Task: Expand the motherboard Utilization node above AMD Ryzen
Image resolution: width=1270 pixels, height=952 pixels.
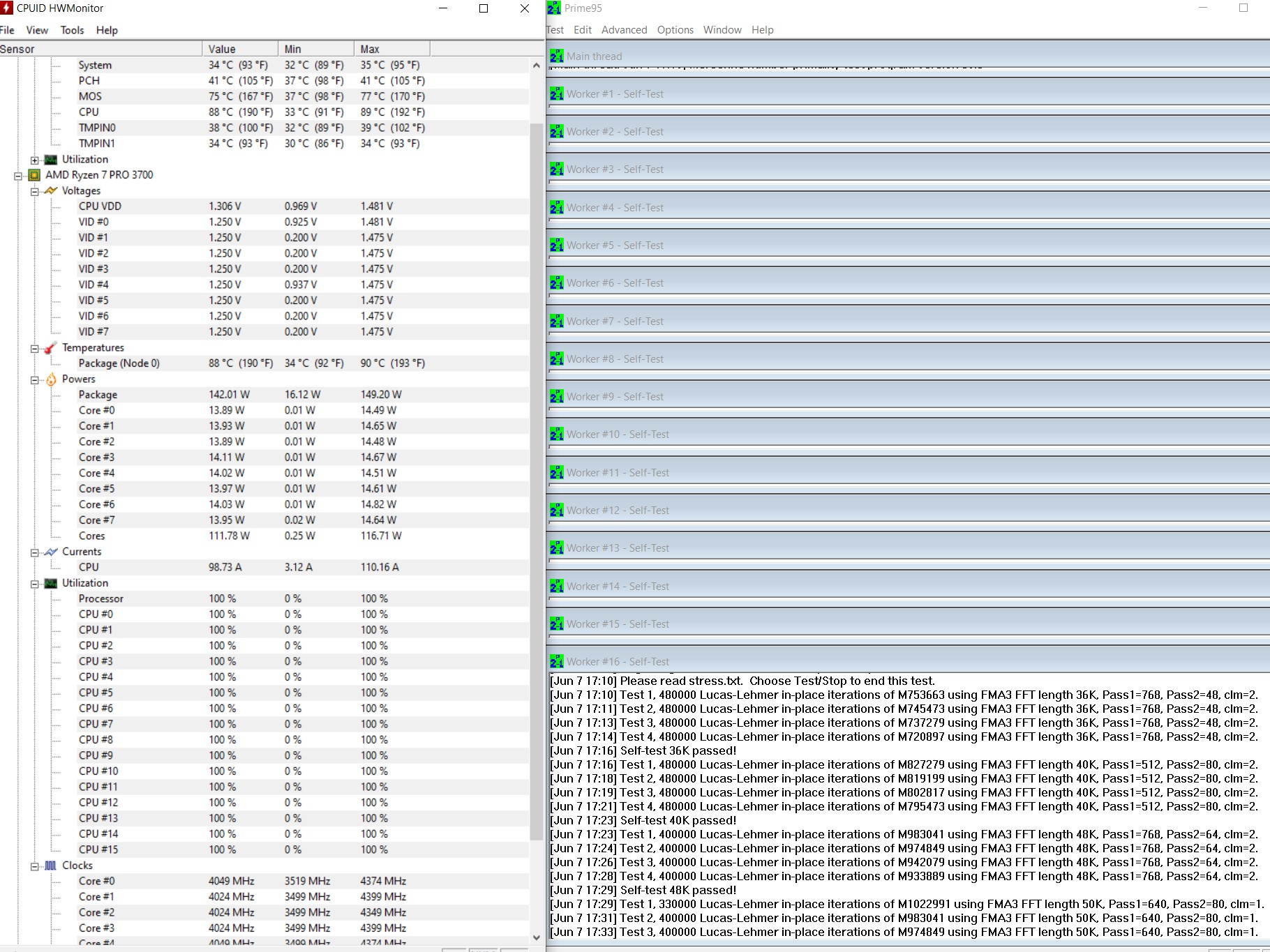Action: click(34, 160)
